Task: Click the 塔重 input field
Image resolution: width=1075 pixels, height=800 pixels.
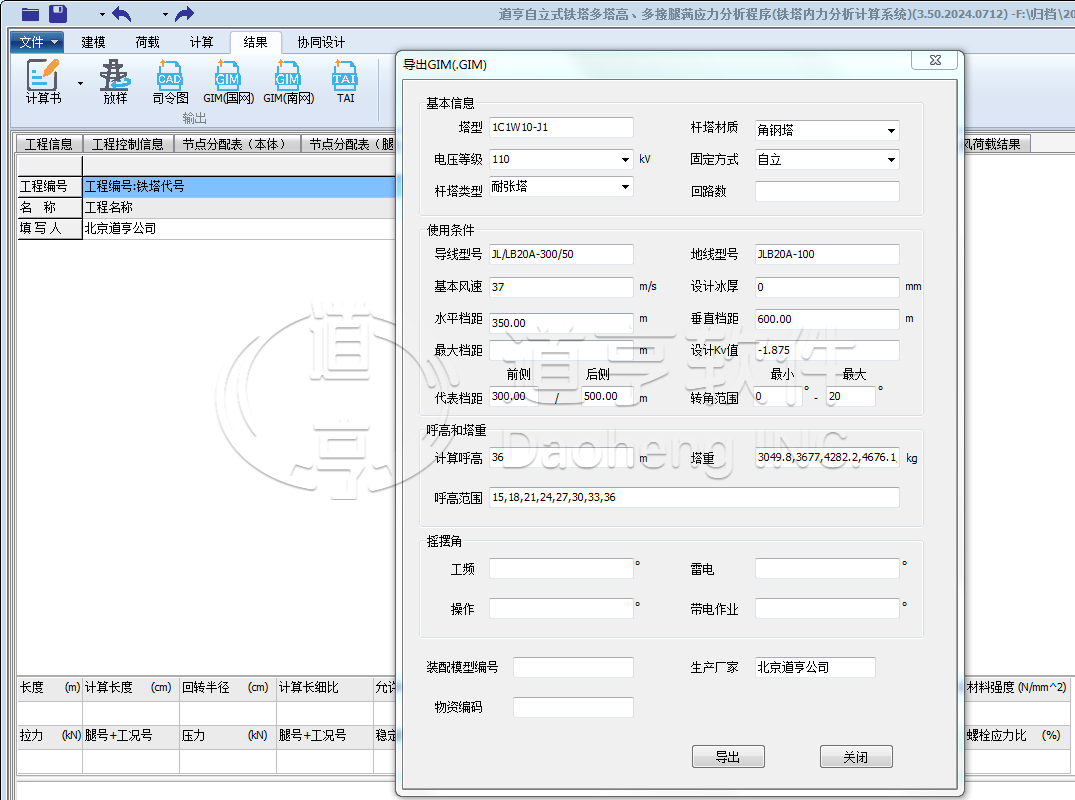Action: click(x=827, y=457)
